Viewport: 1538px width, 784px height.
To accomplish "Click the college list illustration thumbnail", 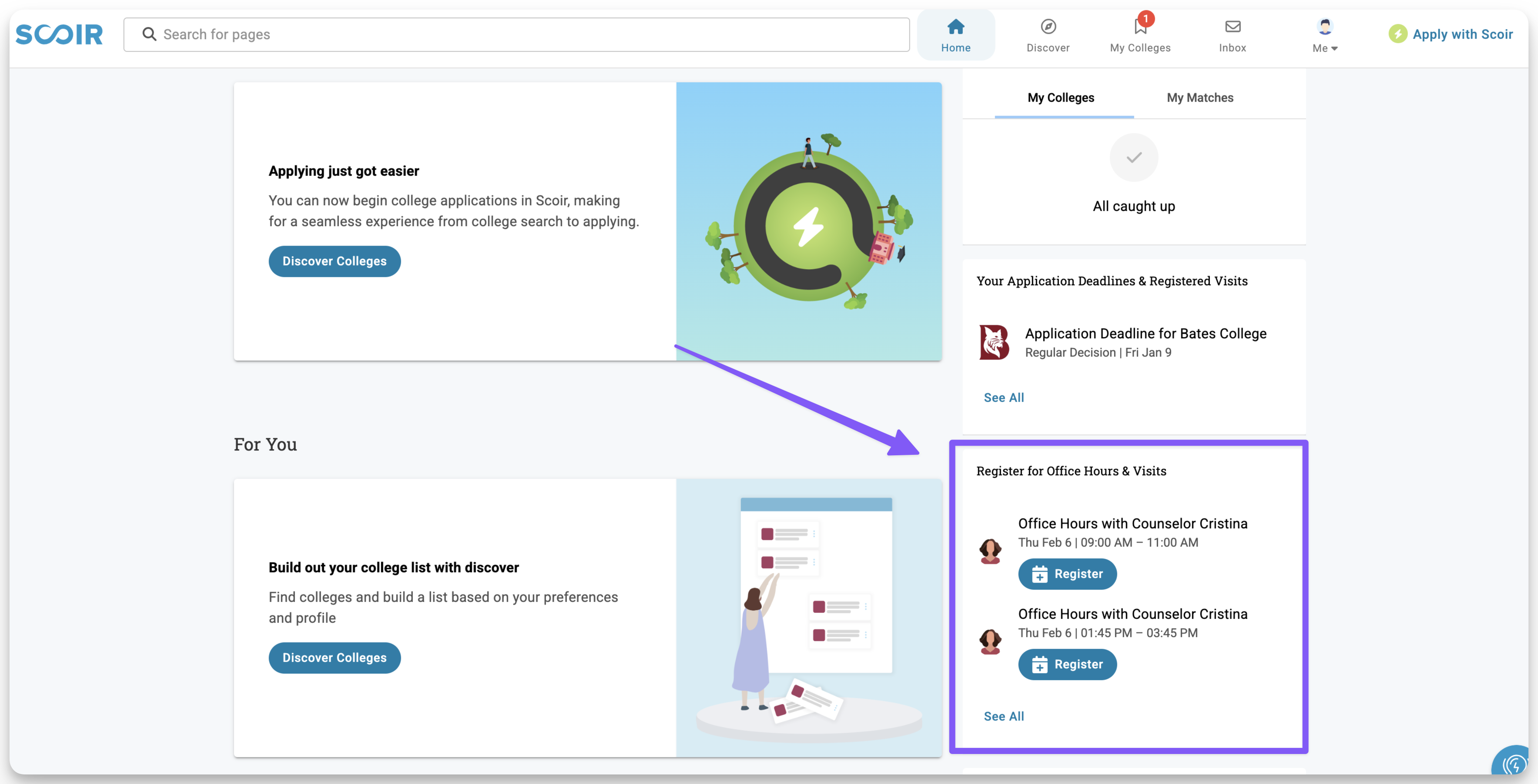I will coord(808,618).
